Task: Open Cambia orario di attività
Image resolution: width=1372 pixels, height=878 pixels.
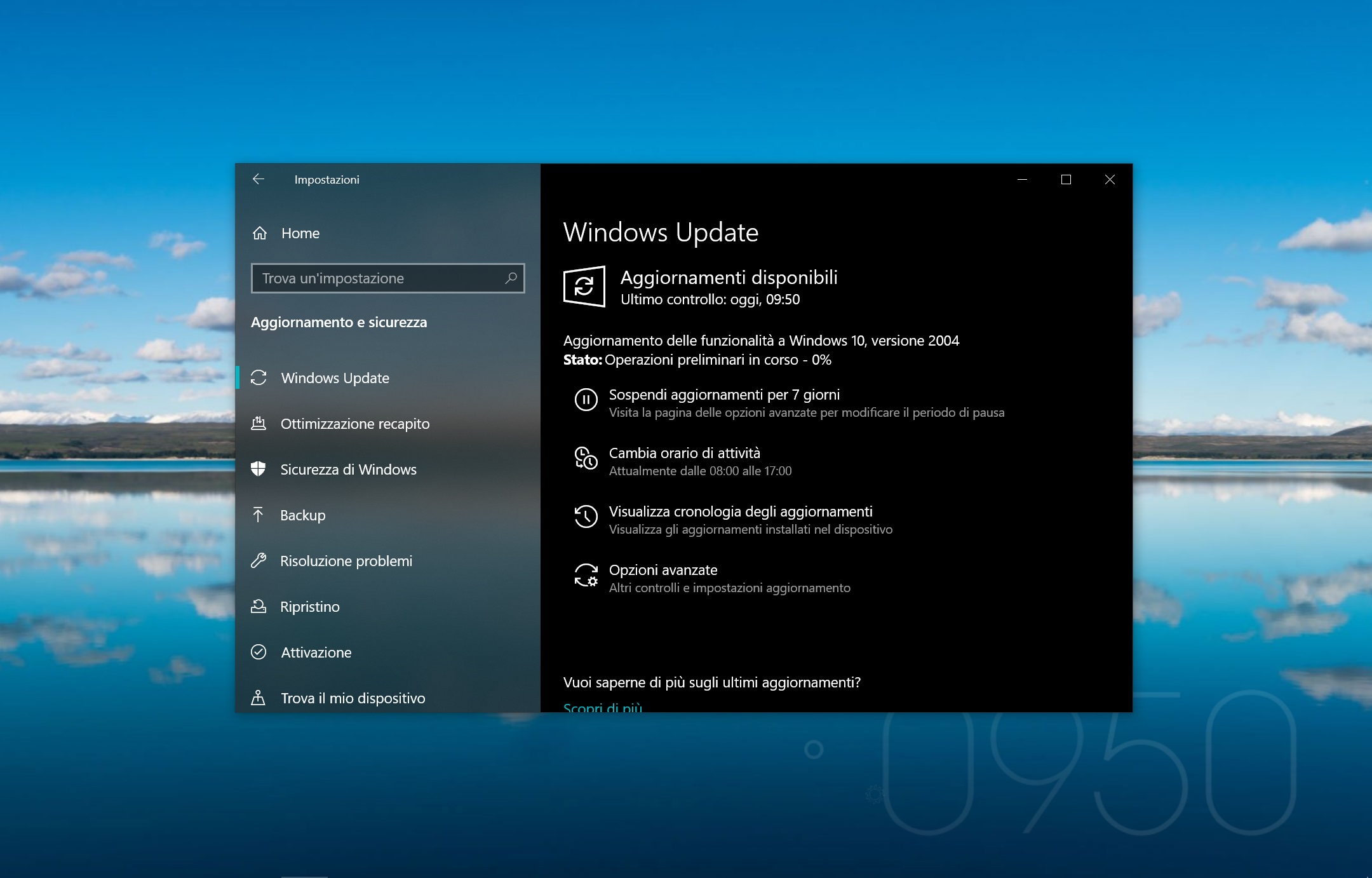Action: (685, 453)
